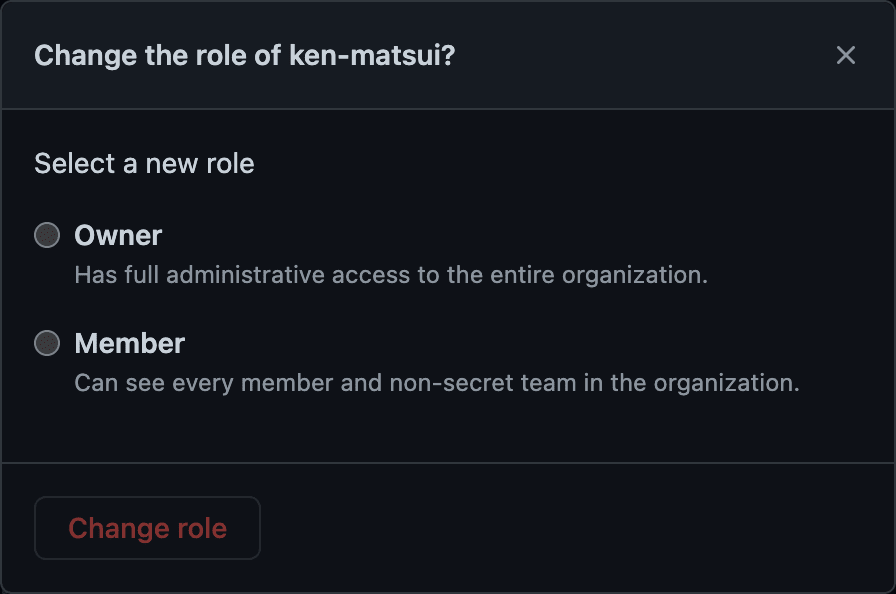Choose Owner role for ken-matsui
Screen dimensions: 896x594
pos(47,236)
